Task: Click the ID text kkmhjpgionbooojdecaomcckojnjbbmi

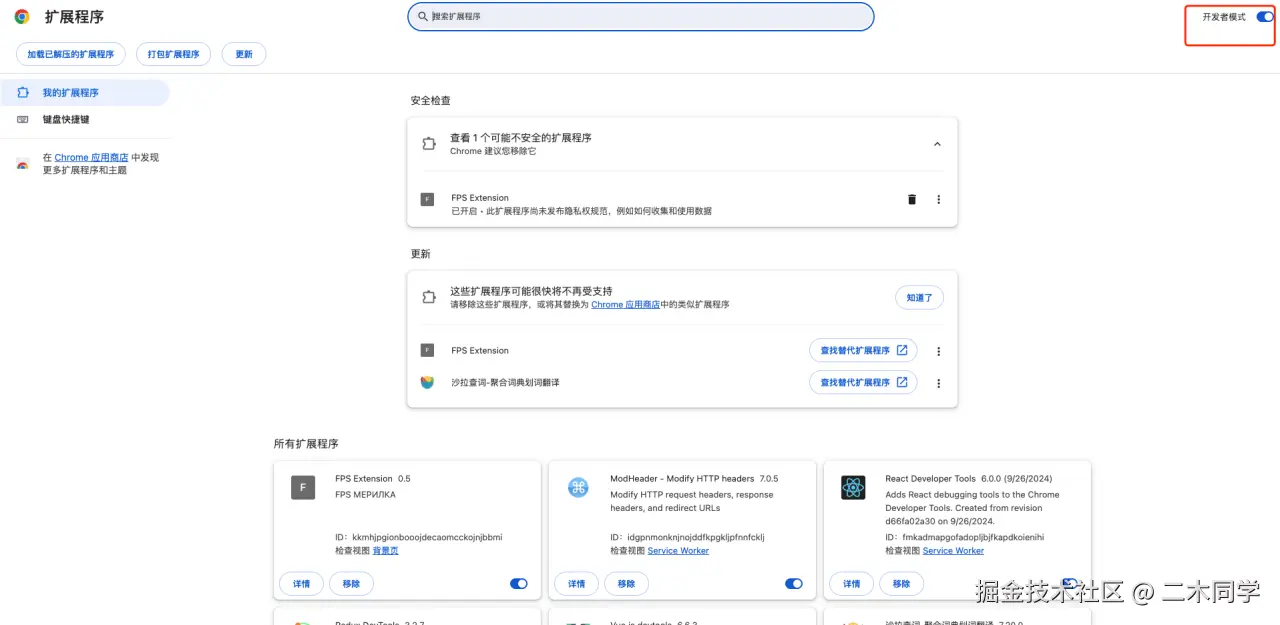Action: point(427,537)
